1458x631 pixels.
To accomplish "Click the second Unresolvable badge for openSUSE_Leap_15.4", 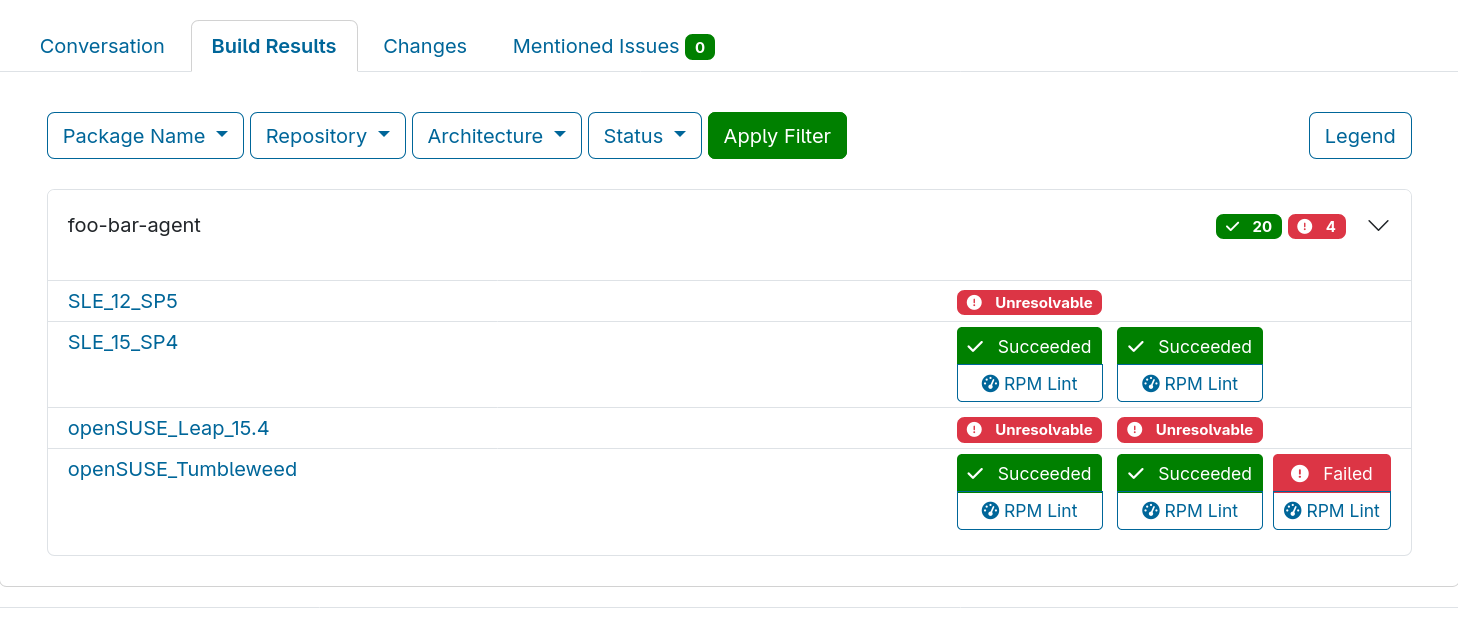I will point(1189,430).
